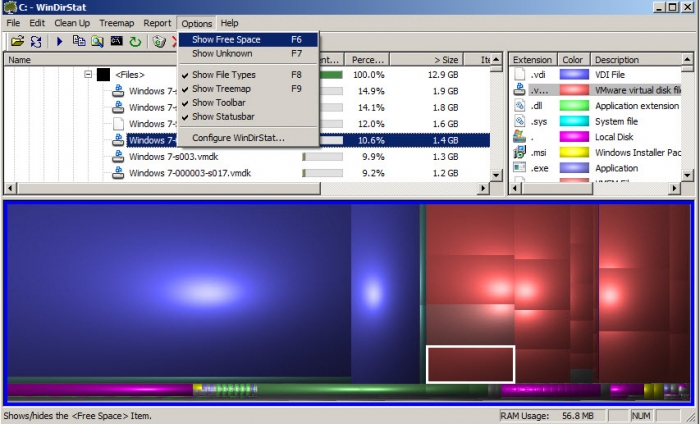Click the disk icon in the 14.1% row
Viewport: 700px width, 424px height.
tap(118, 107)
